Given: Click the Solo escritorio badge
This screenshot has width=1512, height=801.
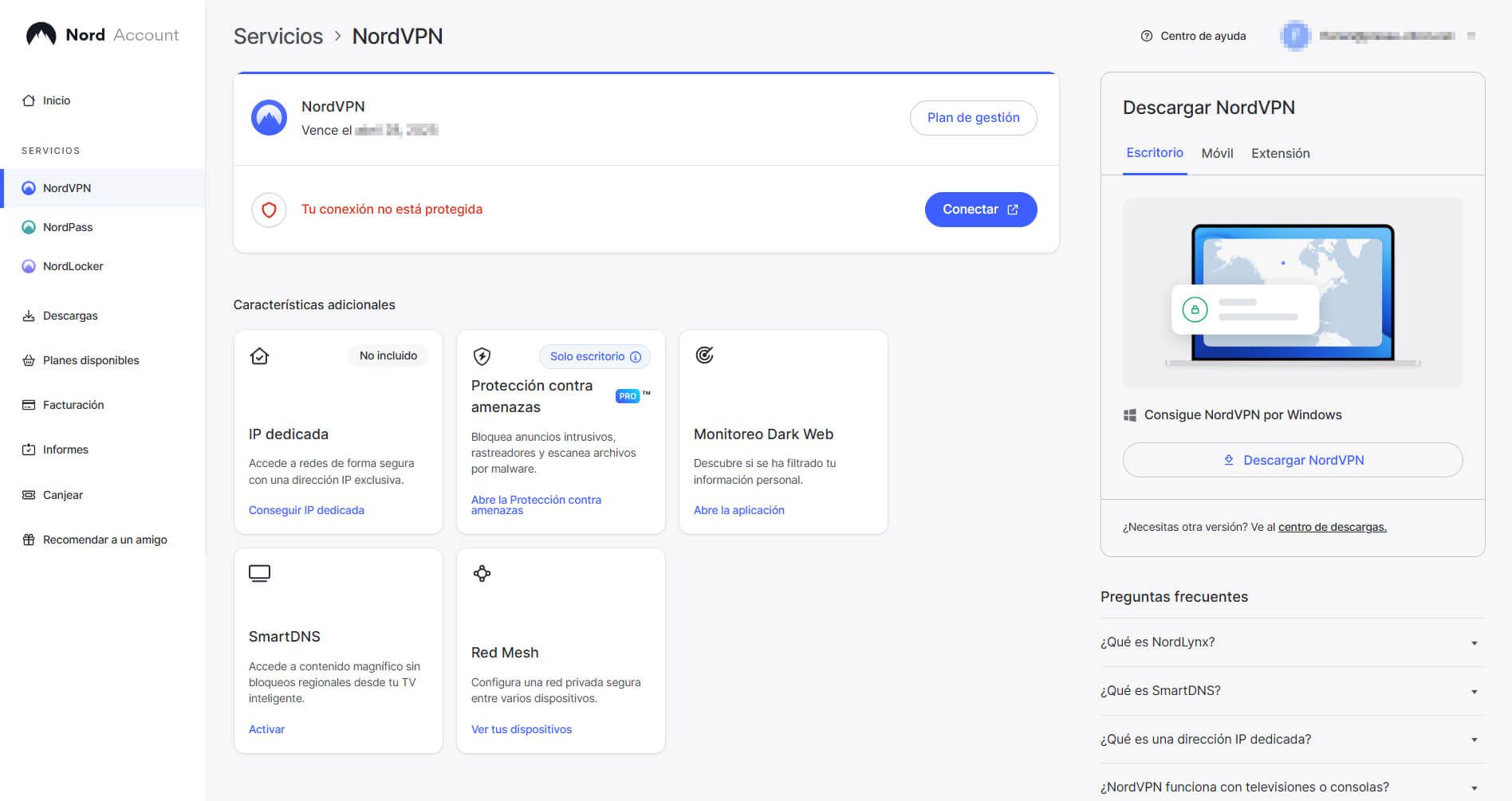Looking at the screenshot, I should click(x=595, y=356).
